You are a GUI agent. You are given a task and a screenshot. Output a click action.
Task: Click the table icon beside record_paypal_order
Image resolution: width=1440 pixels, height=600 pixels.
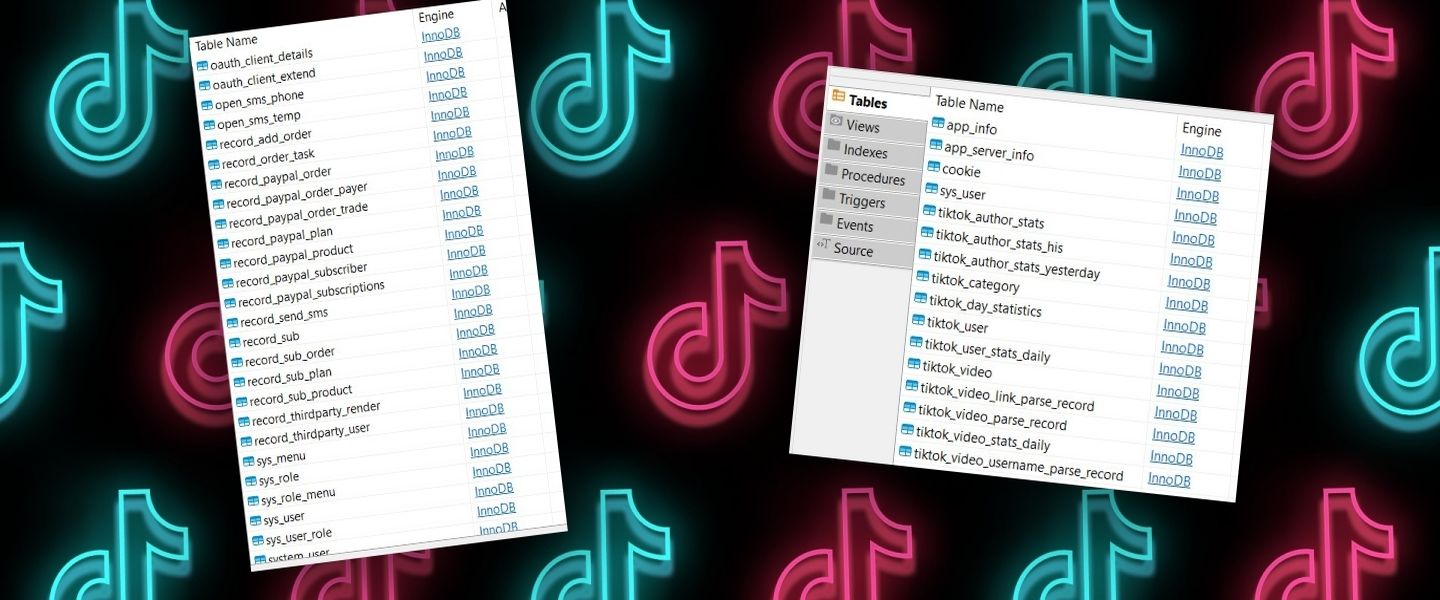216,184
